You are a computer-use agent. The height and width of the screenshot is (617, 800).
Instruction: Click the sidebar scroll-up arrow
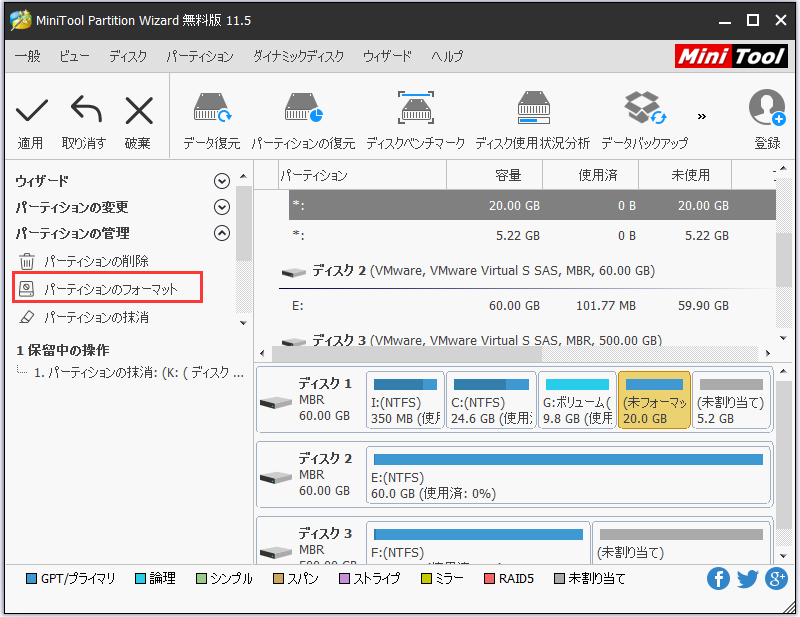(x=243, y=176)
